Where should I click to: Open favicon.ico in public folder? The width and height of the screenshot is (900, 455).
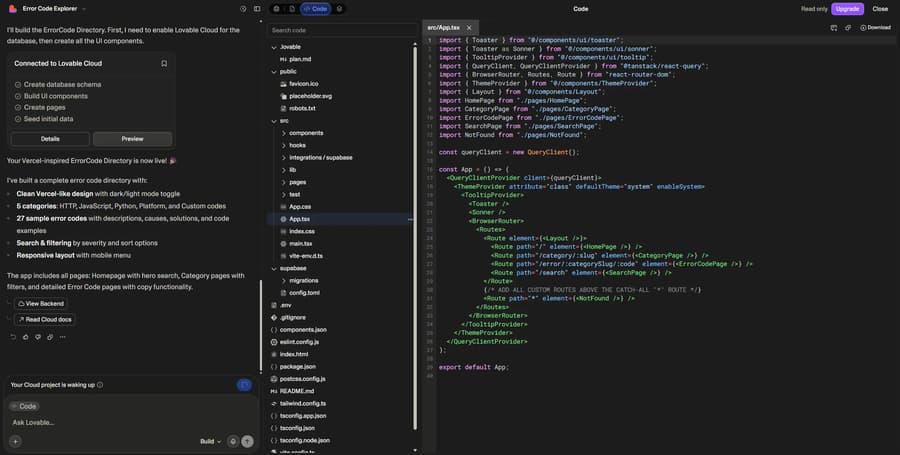(x=299, y=84)
